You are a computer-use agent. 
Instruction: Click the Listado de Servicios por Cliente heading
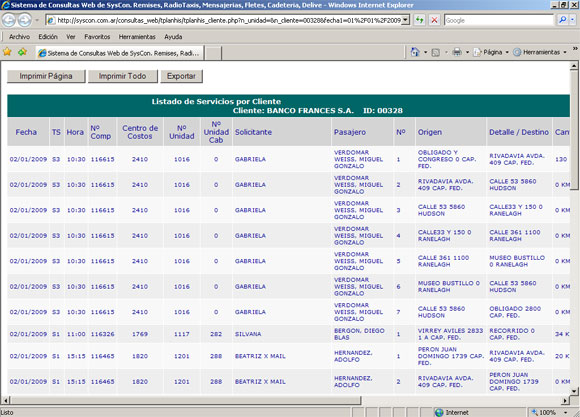tap(216, 101)
